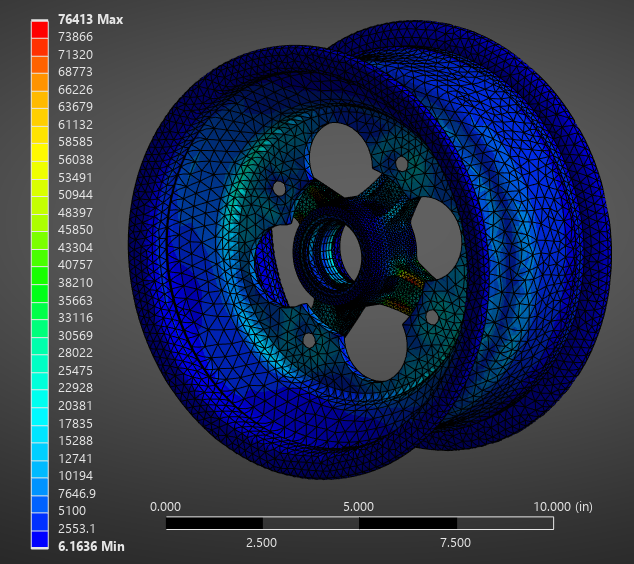
Task: Click the '7646.9' legend value
Action: [x=77, y=494]
